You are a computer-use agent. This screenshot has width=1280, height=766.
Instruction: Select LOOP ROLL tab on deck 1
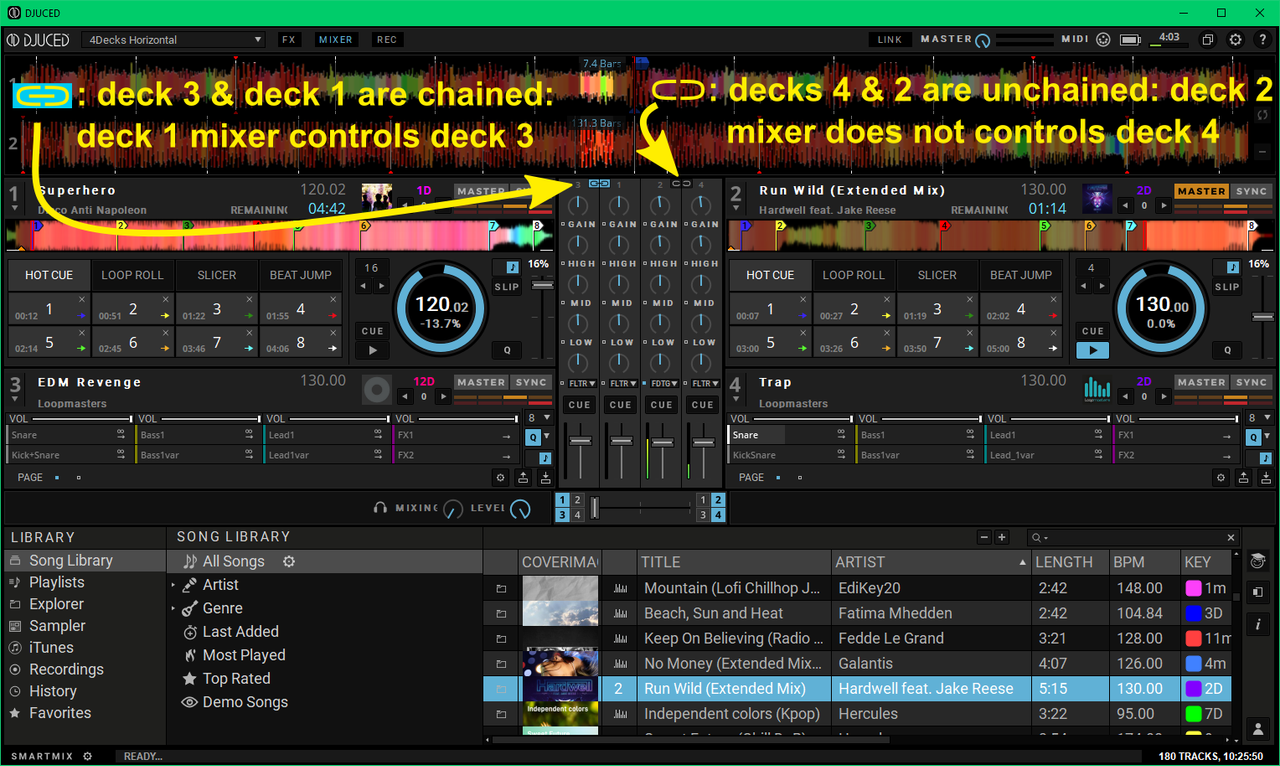pos(133,275)
